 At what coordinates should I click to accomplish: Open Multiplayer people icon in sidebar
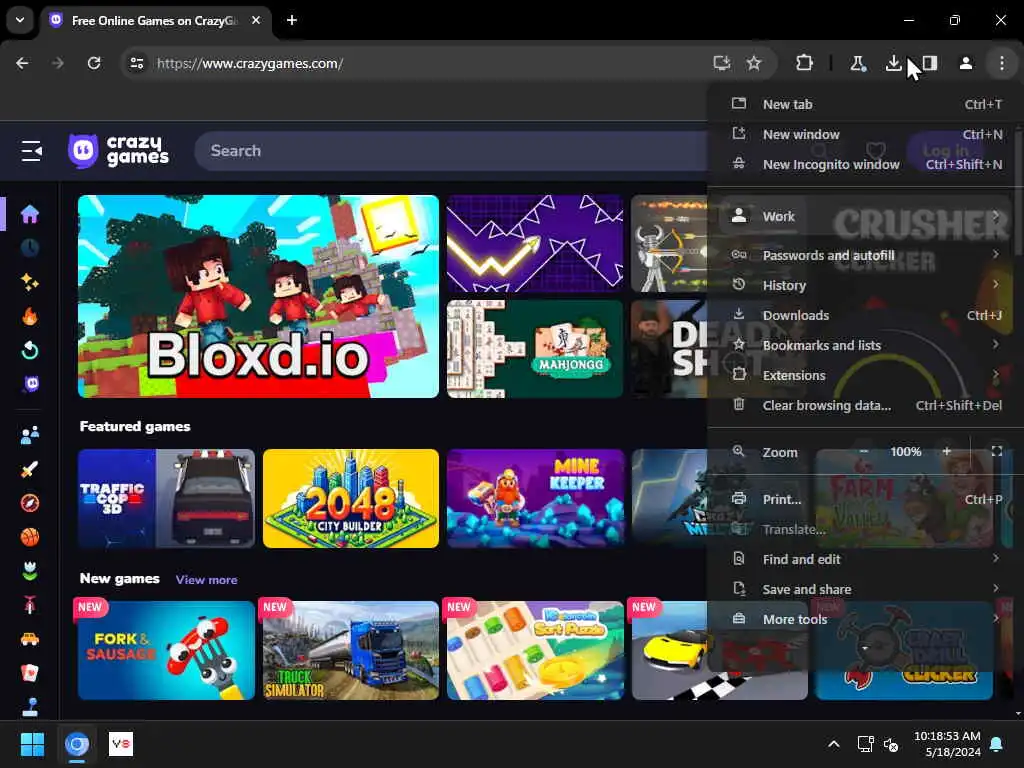pos(29,435)
